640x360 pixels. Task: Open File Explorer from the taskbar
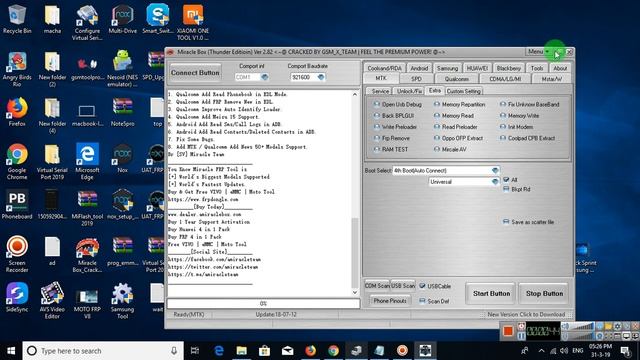[x=242, y=351]
